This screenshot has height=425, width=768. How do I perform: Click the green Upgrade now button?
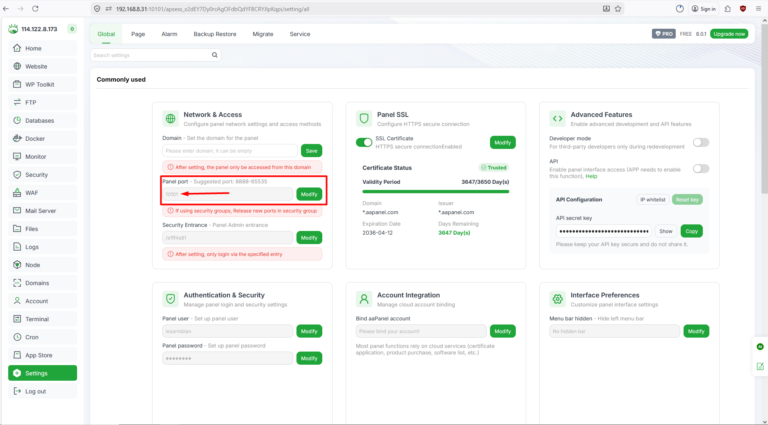click(x=729, y=34)
